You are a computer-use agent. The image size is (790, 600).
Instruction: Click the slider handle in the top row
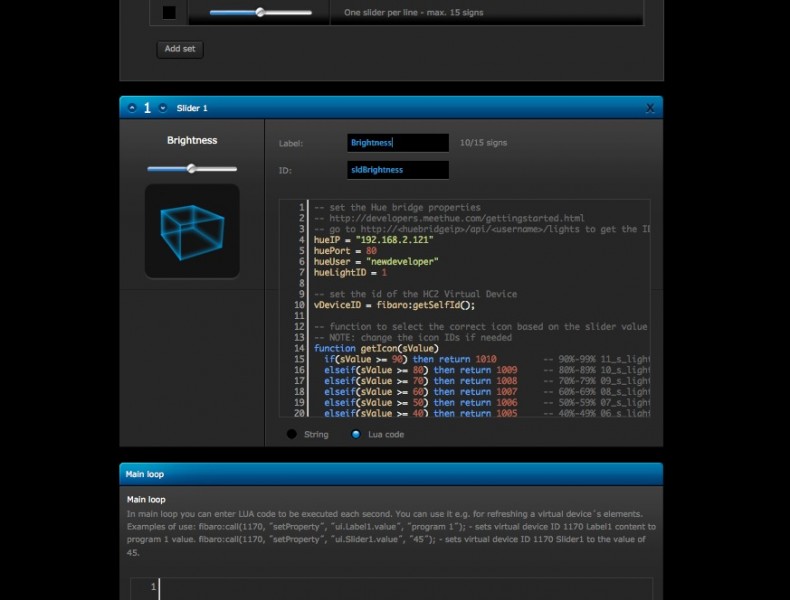coord(260,12)
